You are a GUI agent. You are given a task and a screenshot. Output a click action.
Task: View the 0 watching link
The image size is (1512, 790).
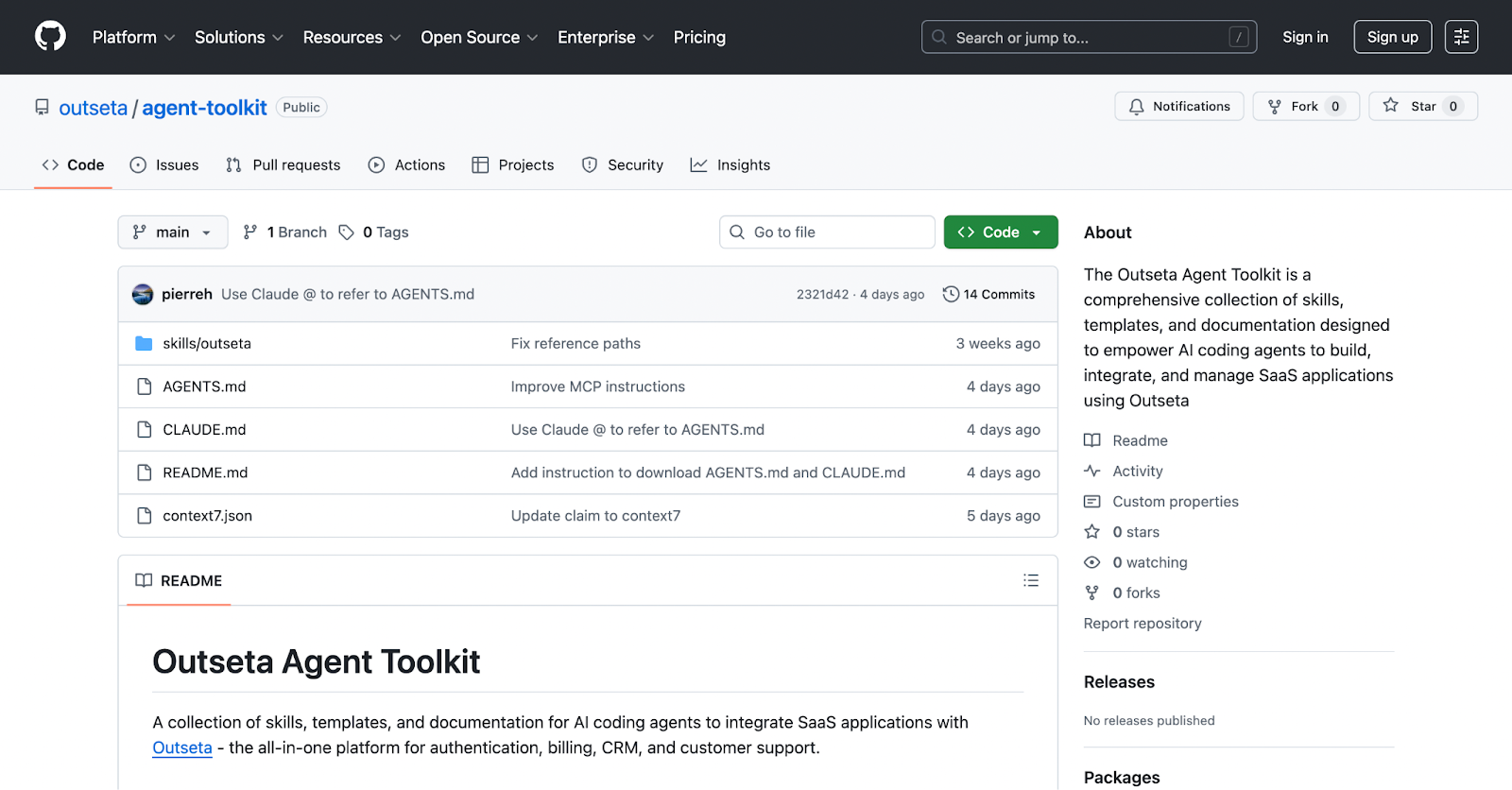(x=1150, y=562)
